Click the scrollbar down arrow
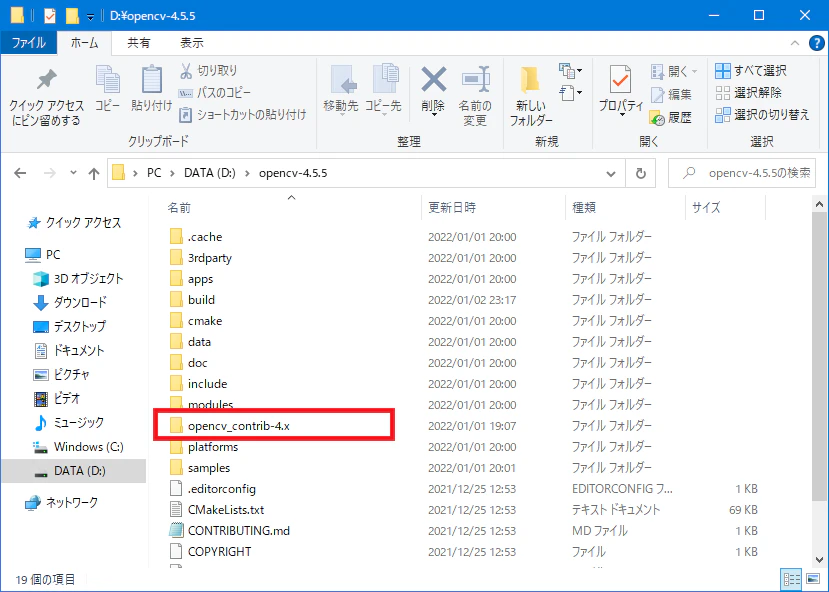The height and width of the screenshot is (592, 829). coord(819,559)
